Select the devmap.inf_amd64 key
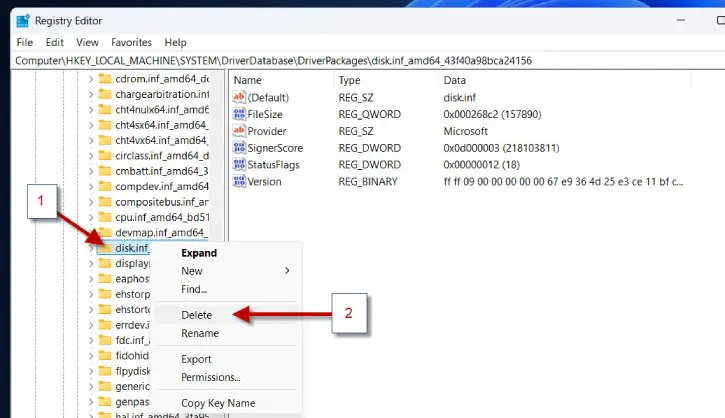725x418 pixels. (x=160, y=233)
